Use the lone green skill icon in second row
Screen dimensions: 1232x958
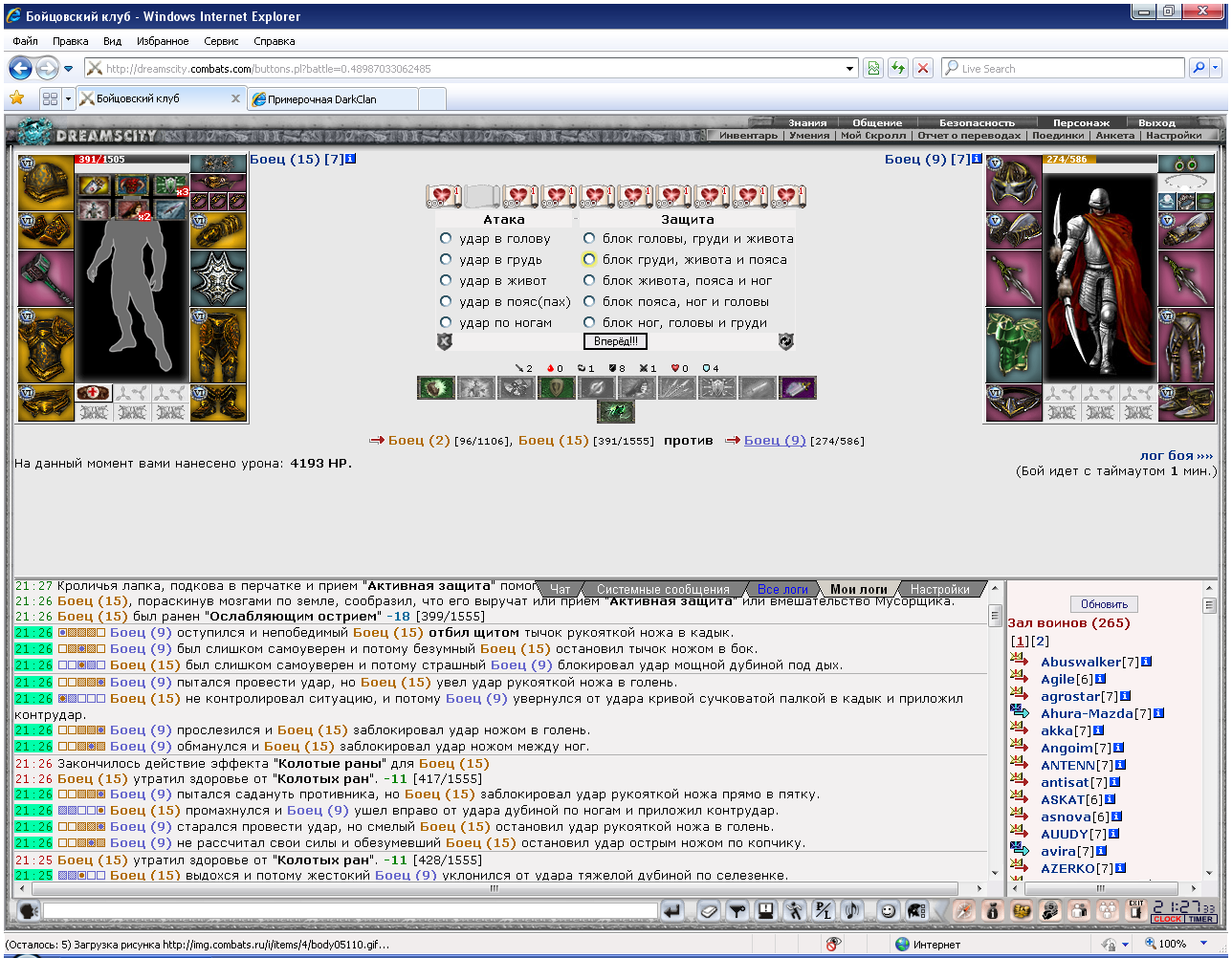[616, 411]
